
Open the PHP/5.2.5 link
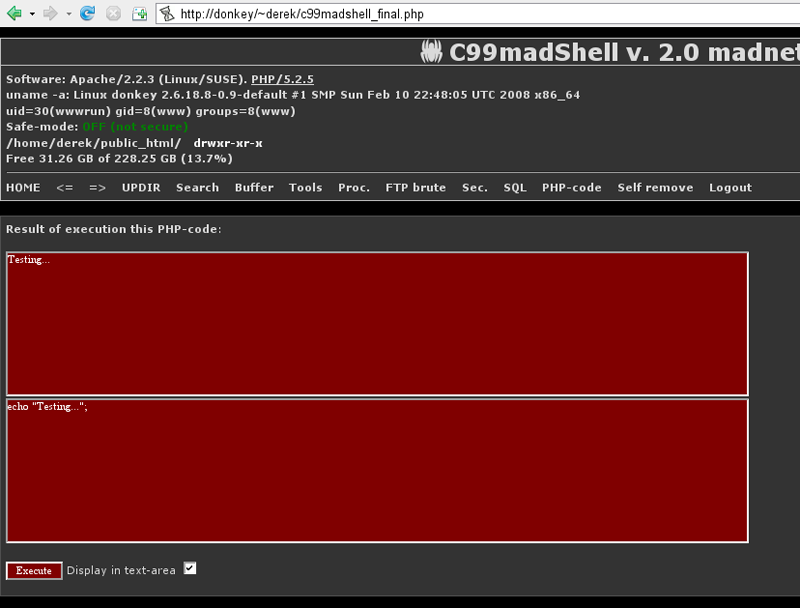(x=282, y=80)
